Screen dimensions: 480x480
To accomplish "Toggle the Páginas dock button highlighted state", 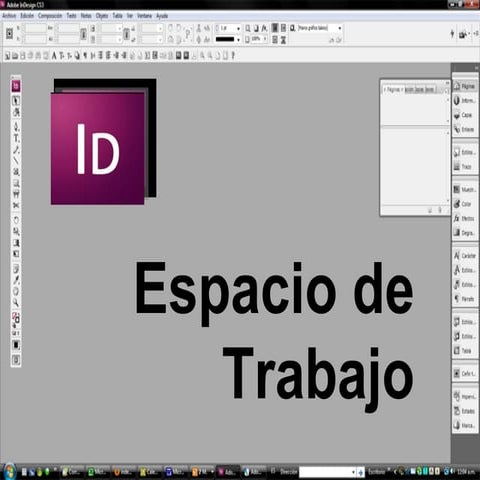I will click(465, 86).
